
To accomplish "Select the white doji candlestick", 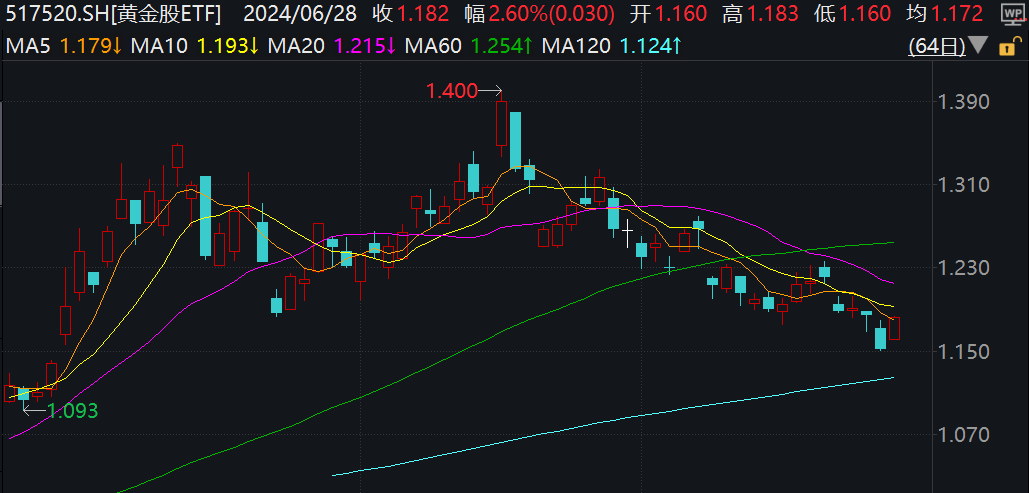I will (627, 233).
